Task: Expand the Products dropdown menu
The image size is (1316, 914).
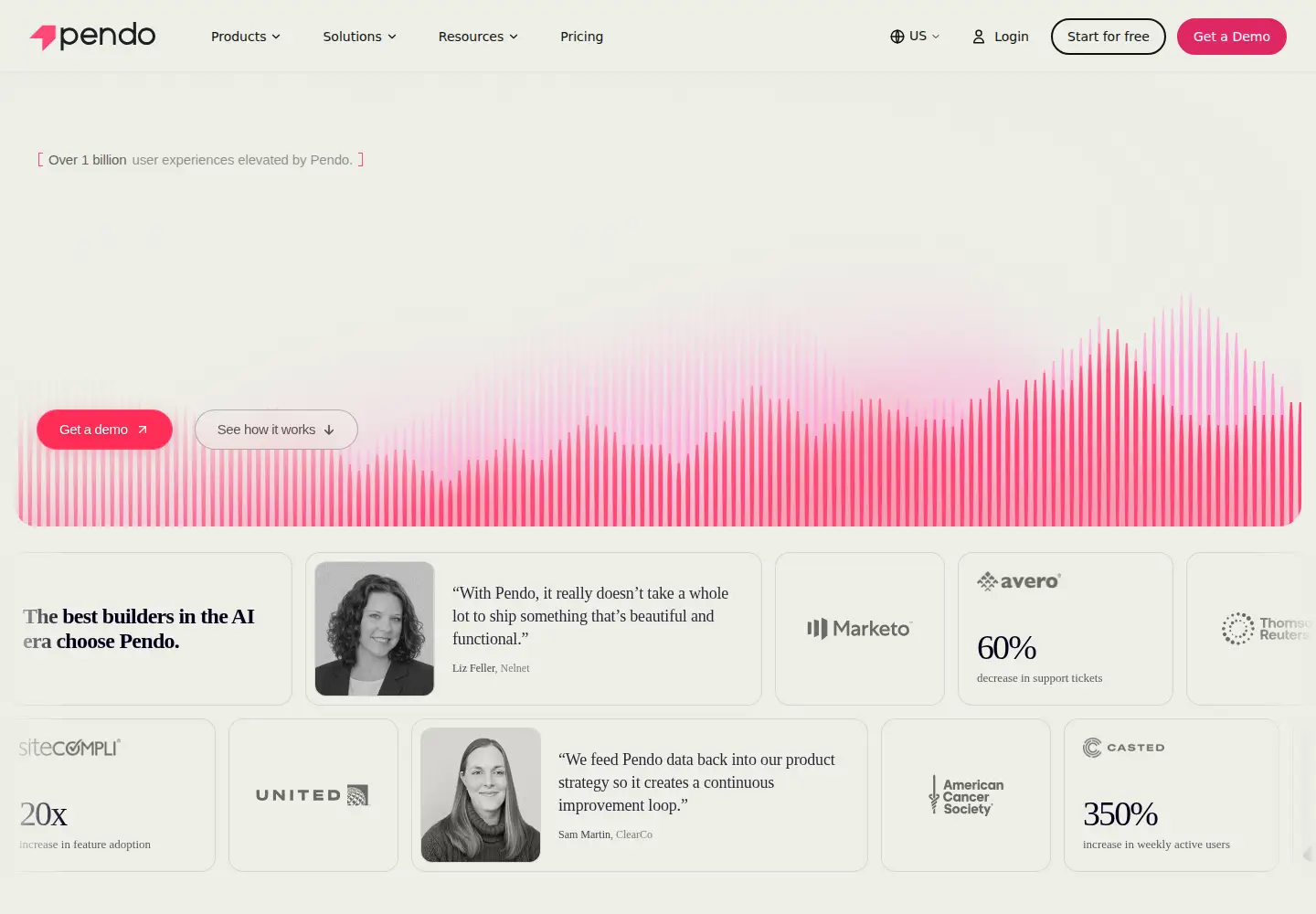Action: pyautogui.click(x=246, y=37)
